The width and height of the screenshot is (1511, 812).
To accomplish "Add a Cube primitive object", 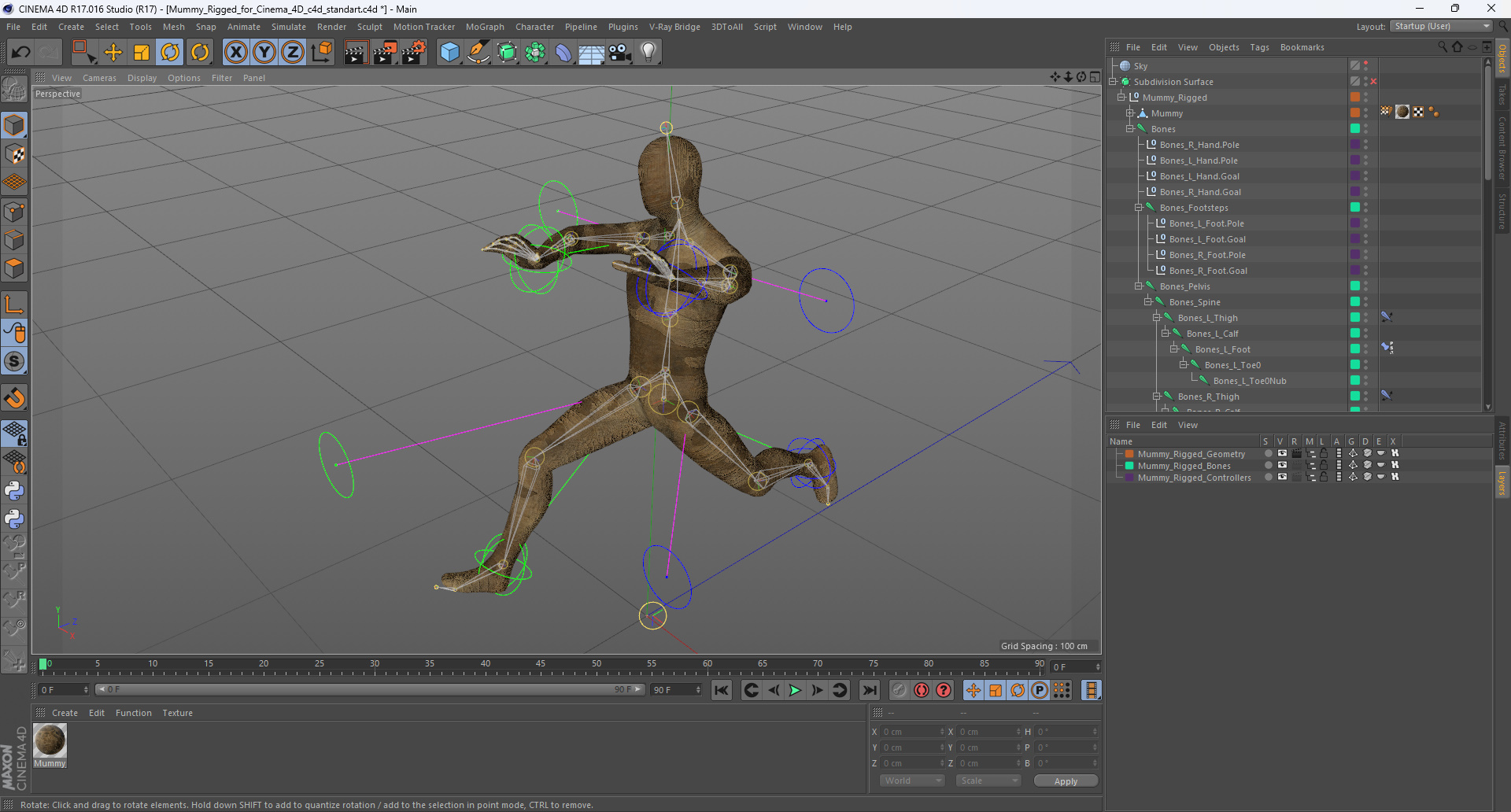I will [x=449, y=52].
